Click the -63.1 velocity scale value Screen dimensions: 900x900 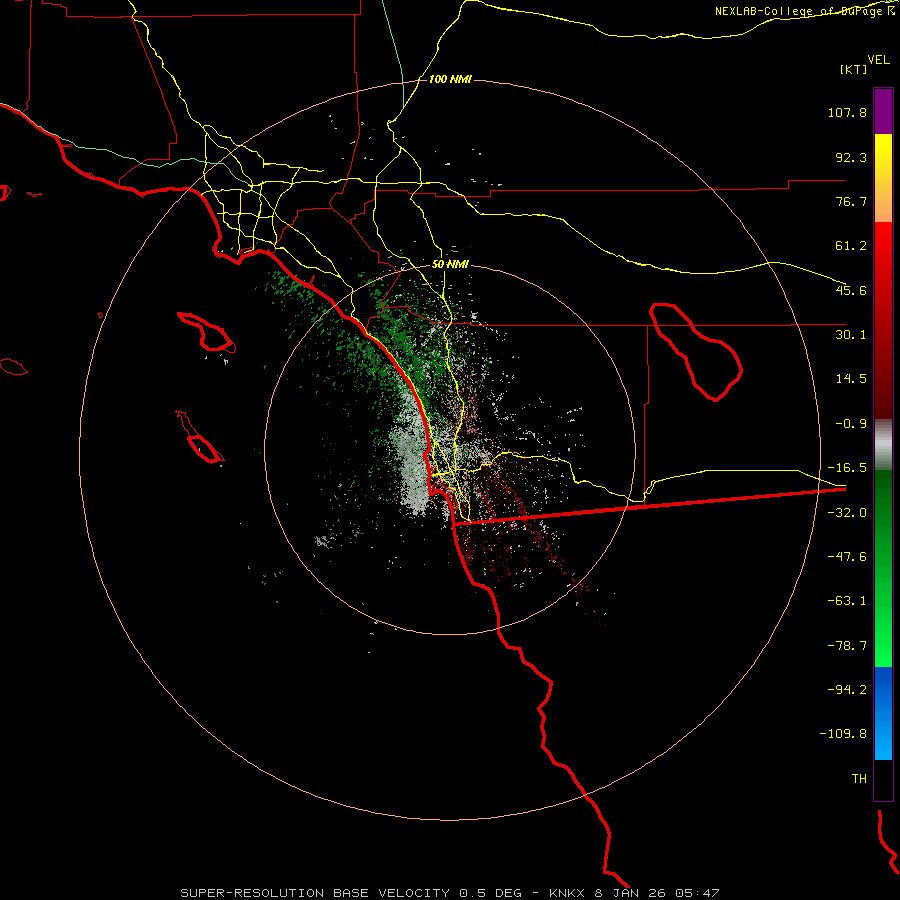pos(847,601)
